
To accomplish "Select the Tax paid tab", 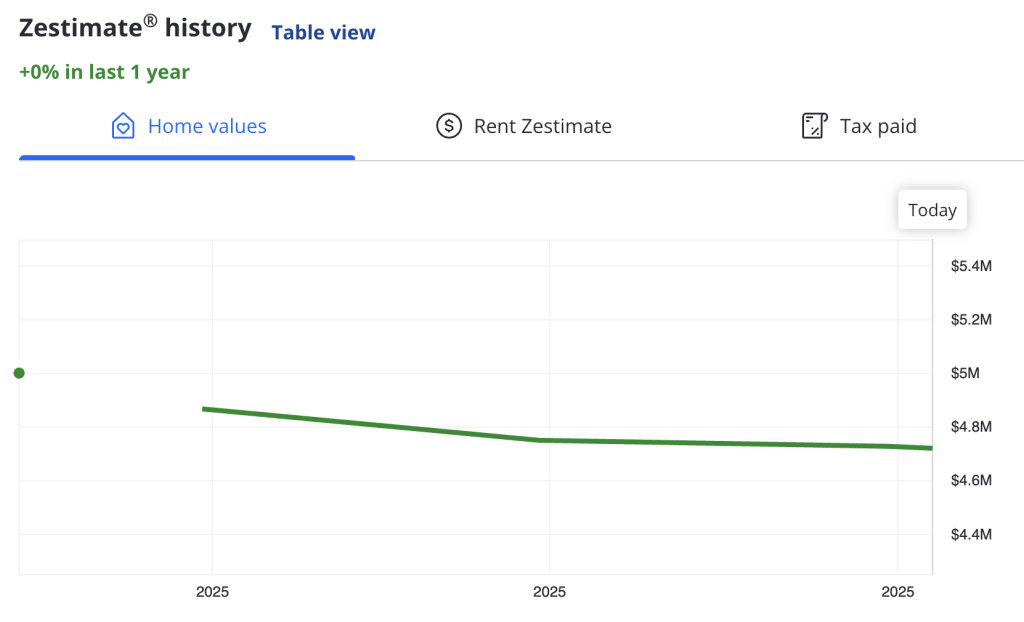I will click(878, 126).
